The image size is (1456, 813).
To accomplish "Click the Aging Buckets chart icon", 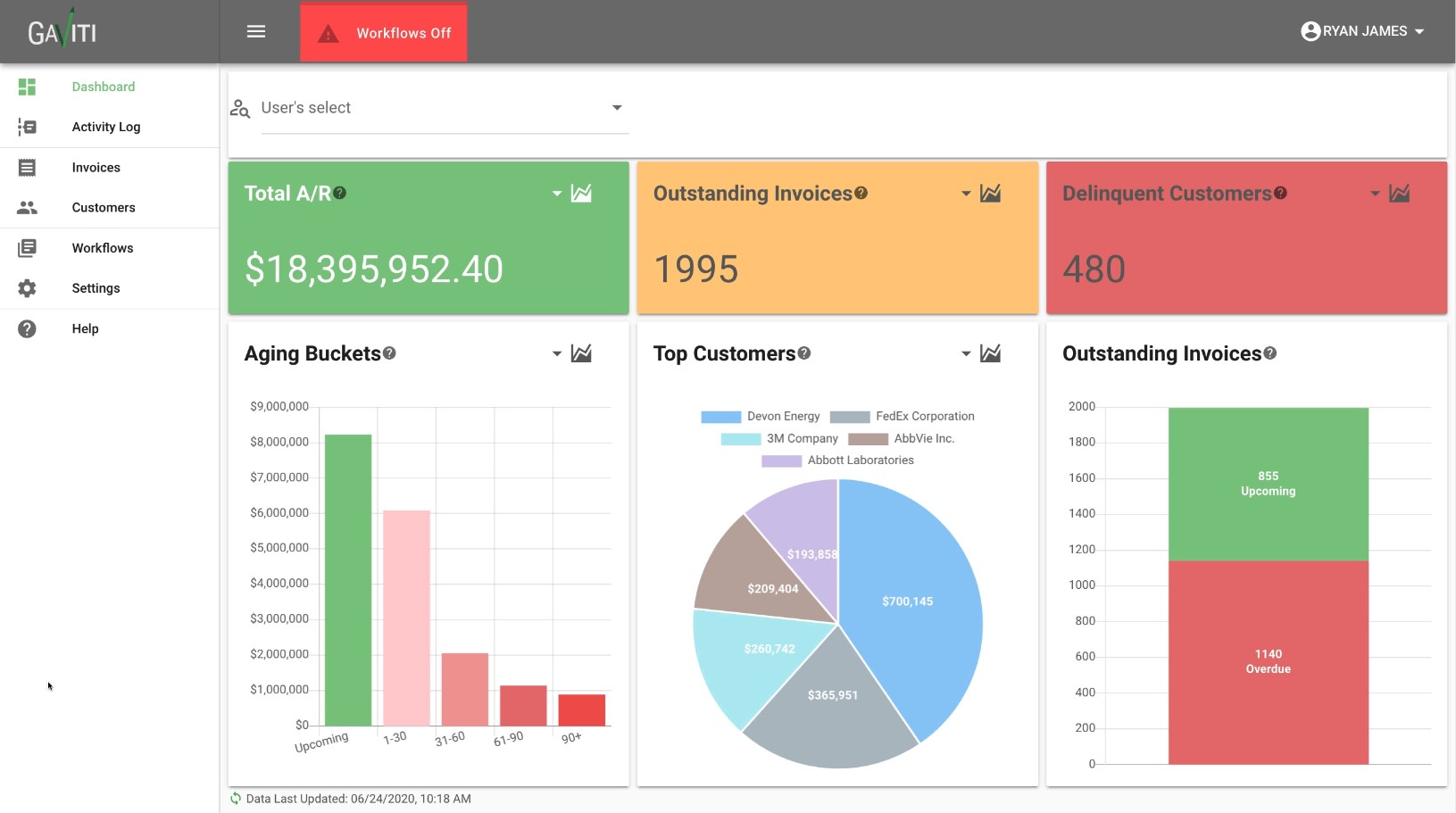I will [x=581, y=354].
